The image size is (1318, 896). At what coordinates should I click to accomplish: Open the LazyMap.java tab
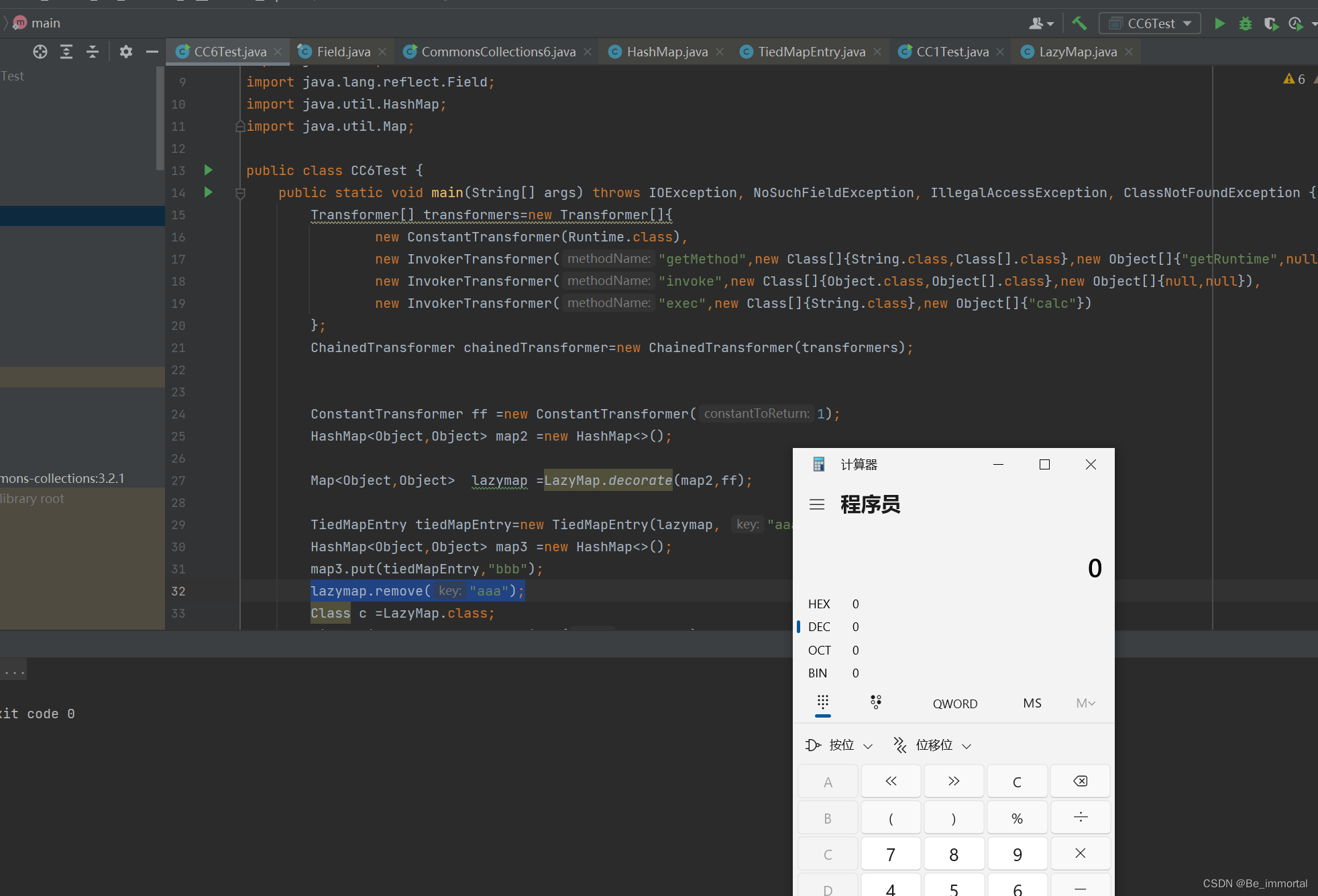[1077, 52]
